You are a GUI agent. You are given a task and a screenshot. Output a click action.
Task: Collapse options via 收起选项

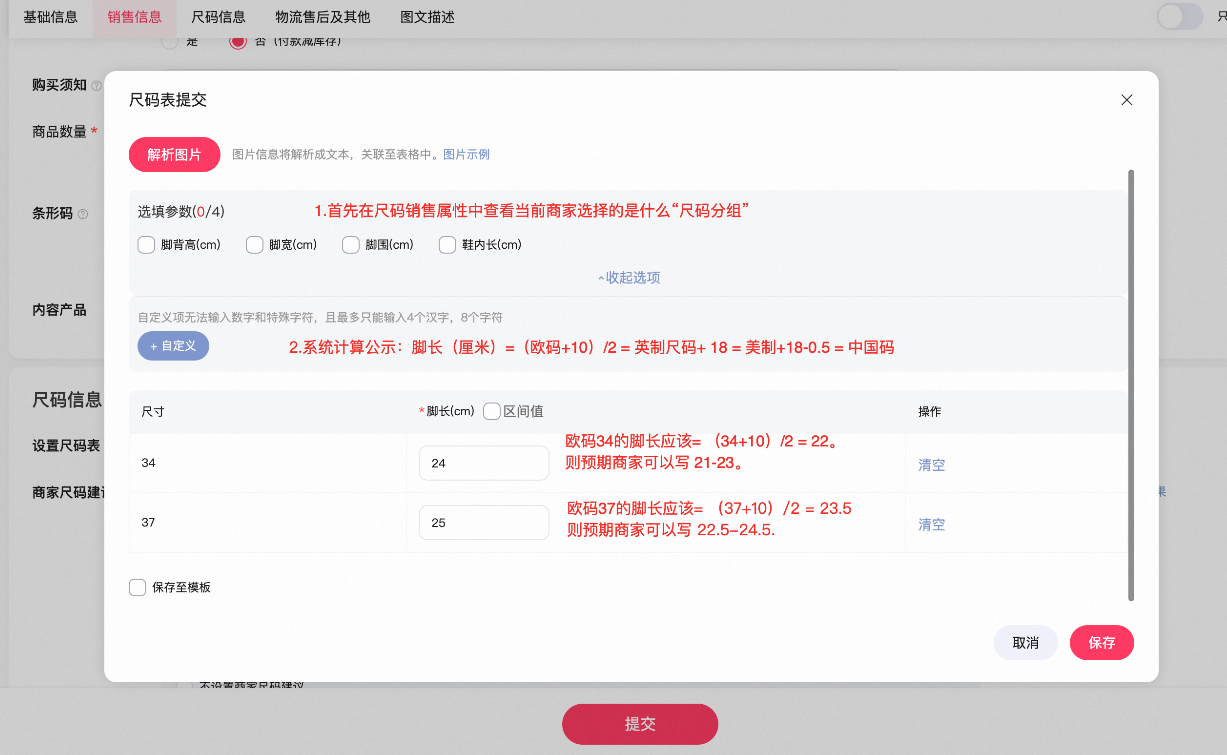pos(629,278)
